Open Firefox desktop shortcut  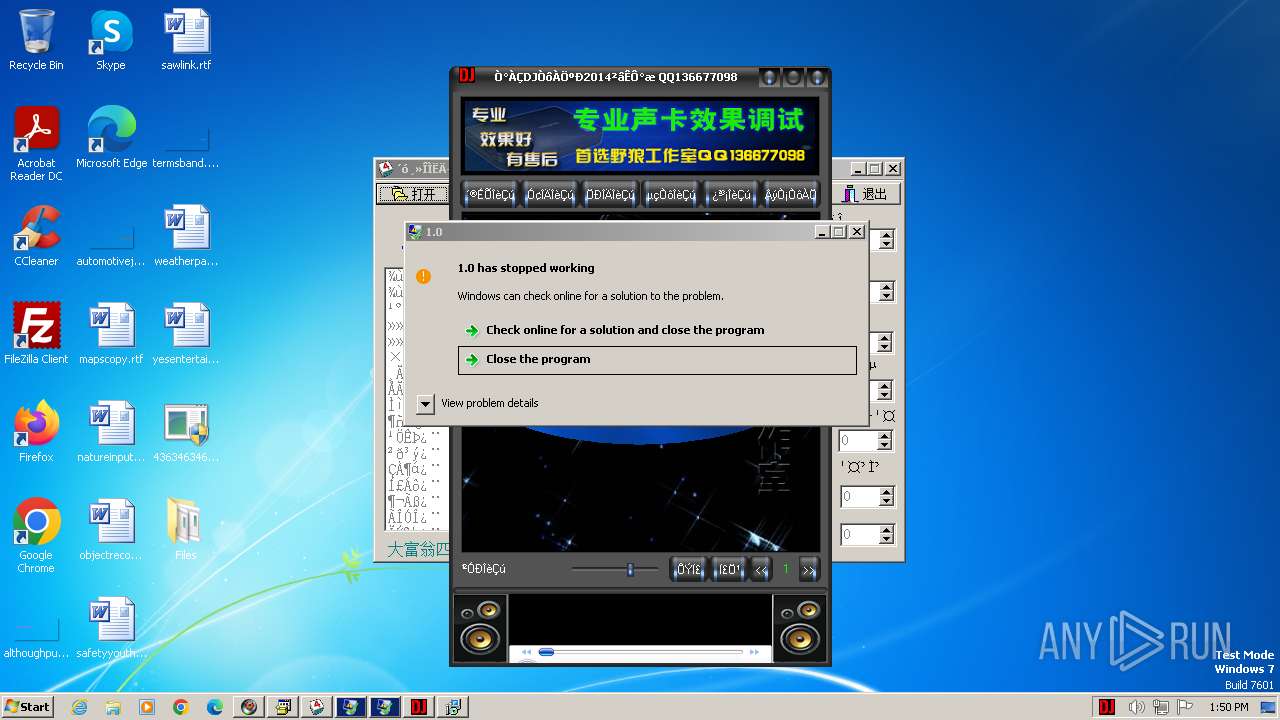(36, 432)
